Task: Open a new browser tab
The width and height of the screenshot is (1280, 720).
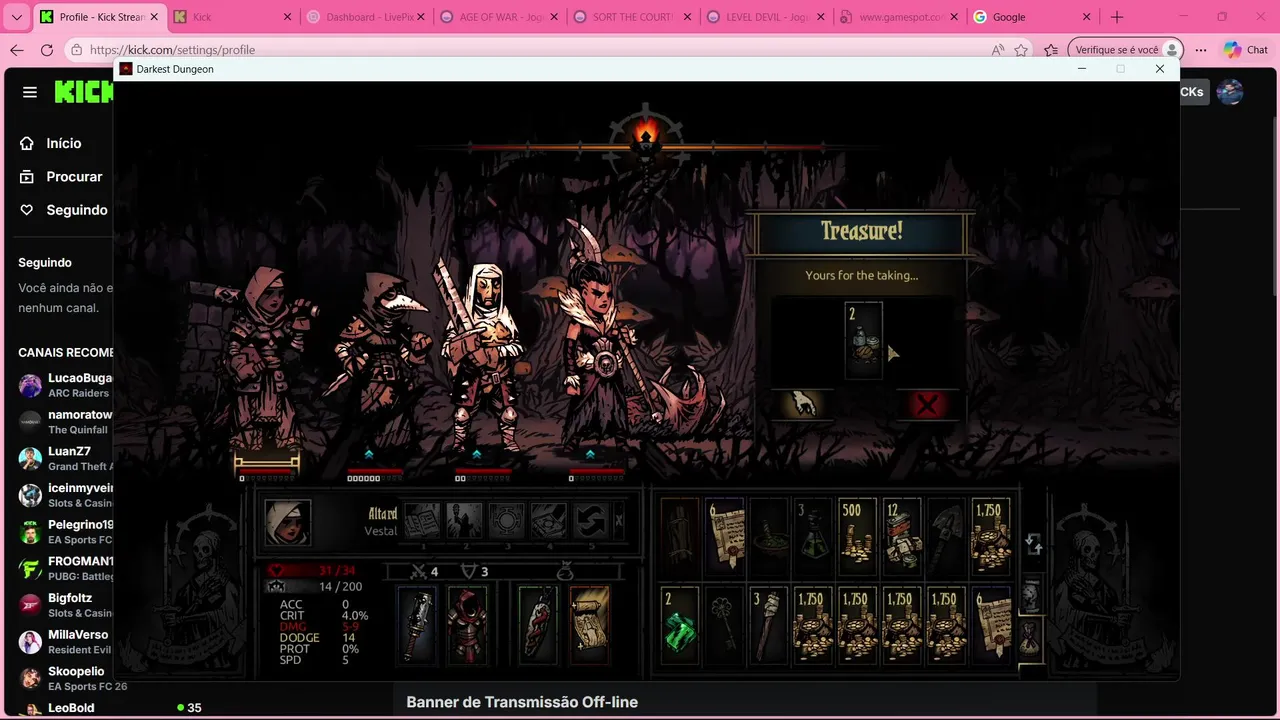Action: pos(1117,17)
